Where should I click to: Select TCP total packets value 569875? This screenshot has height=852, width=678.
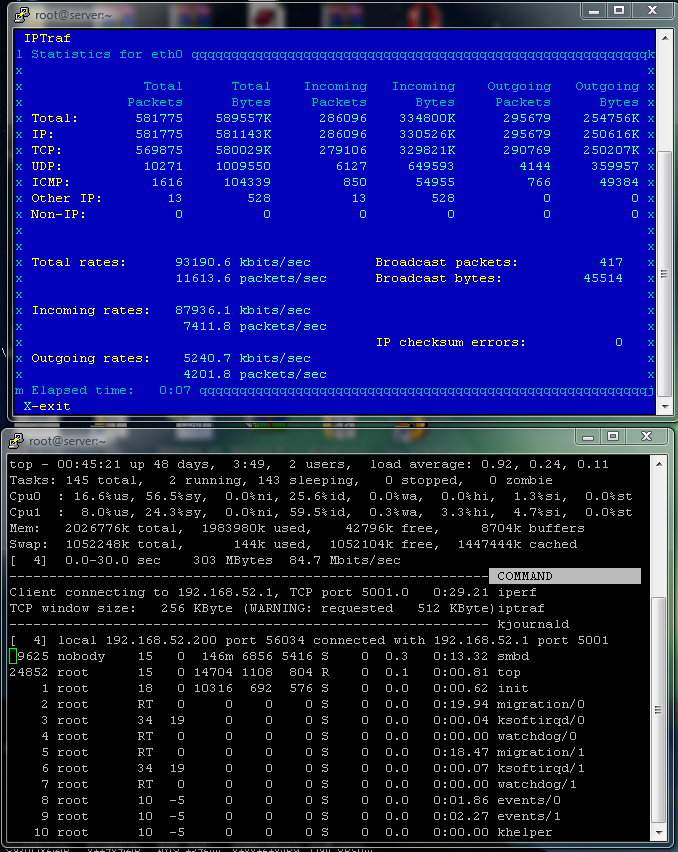point(159,150)
